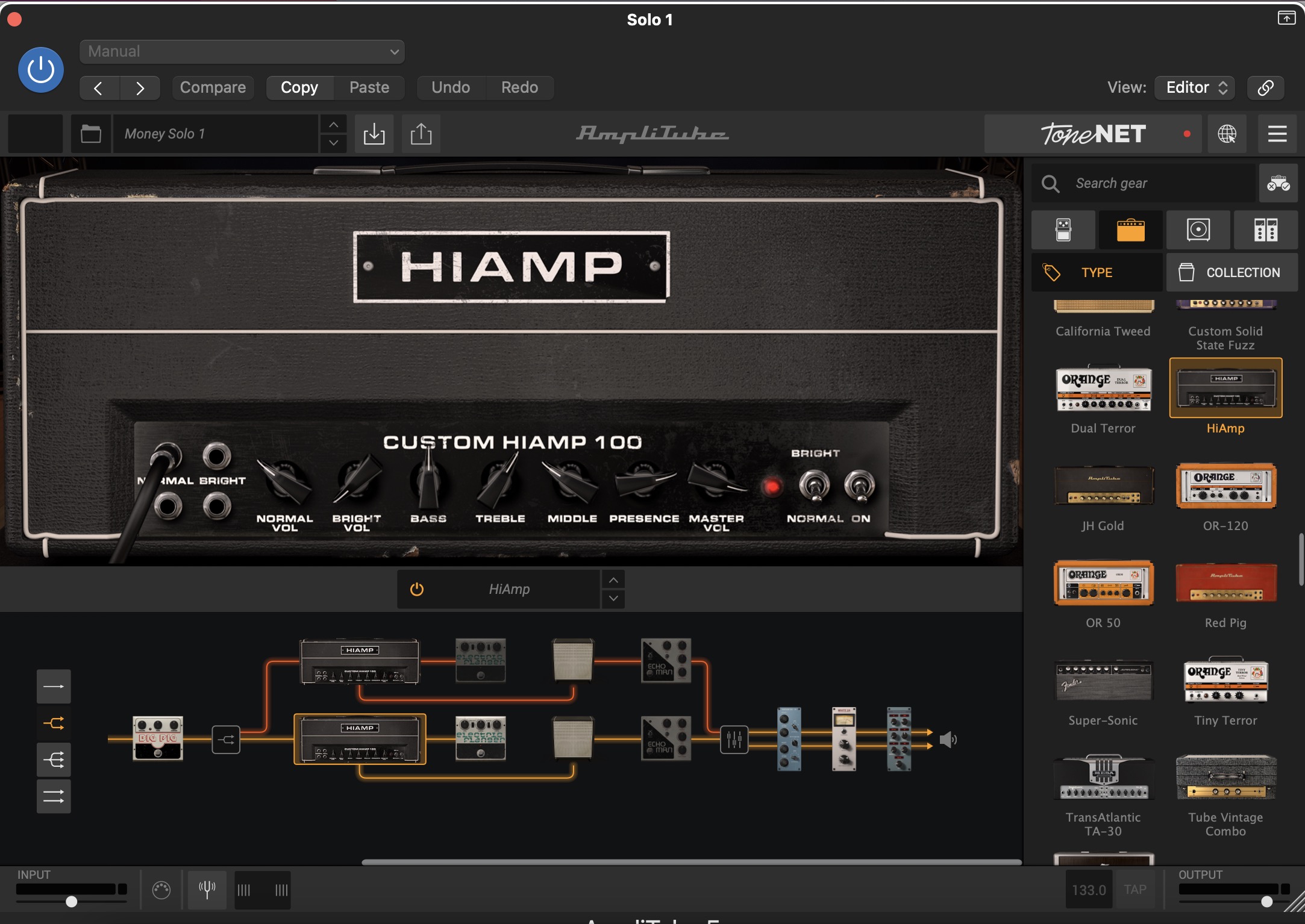Choose the dual parallel lines routing icon
Viewport: 1305px width, 924px height.
click(54, 797)
